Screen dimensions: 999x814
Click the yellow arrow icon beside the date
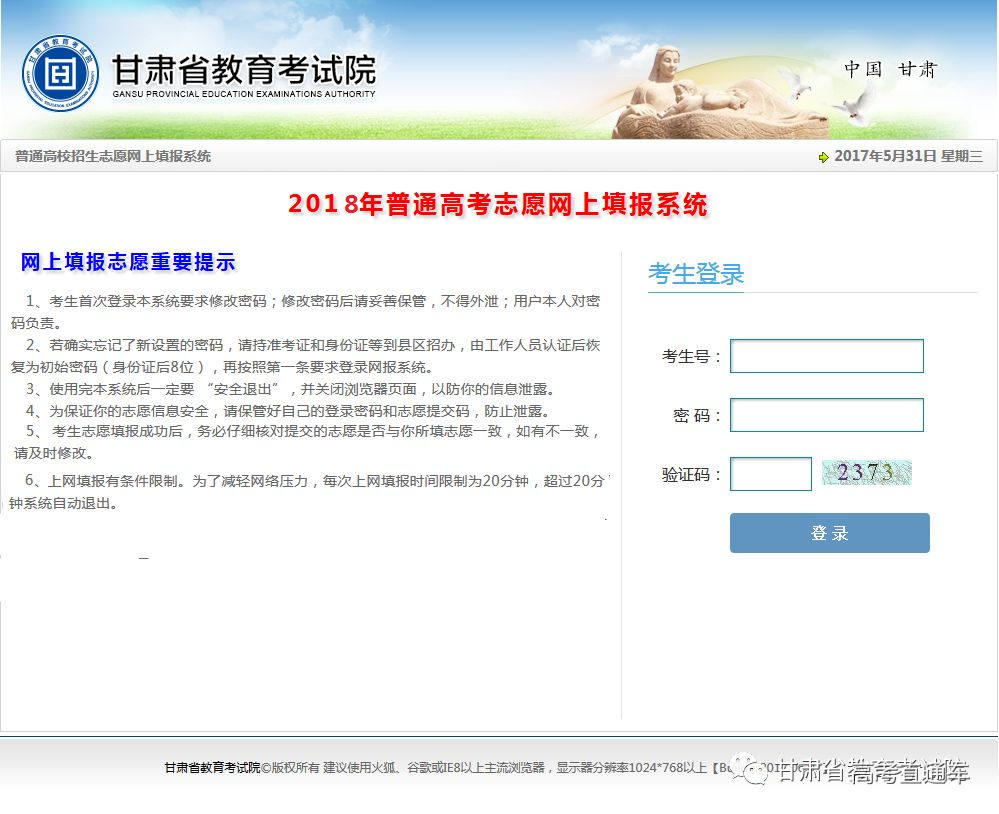pos(823,157)
